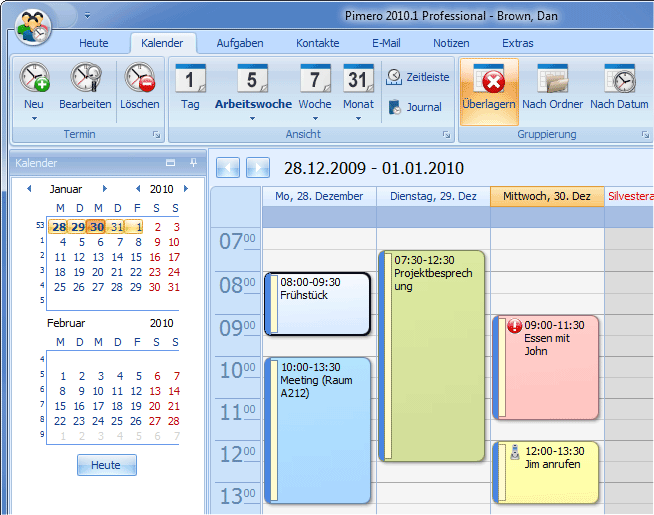Open the Kontakte tab
Viewport: 654px width, 515px height.
click(317, 43)
